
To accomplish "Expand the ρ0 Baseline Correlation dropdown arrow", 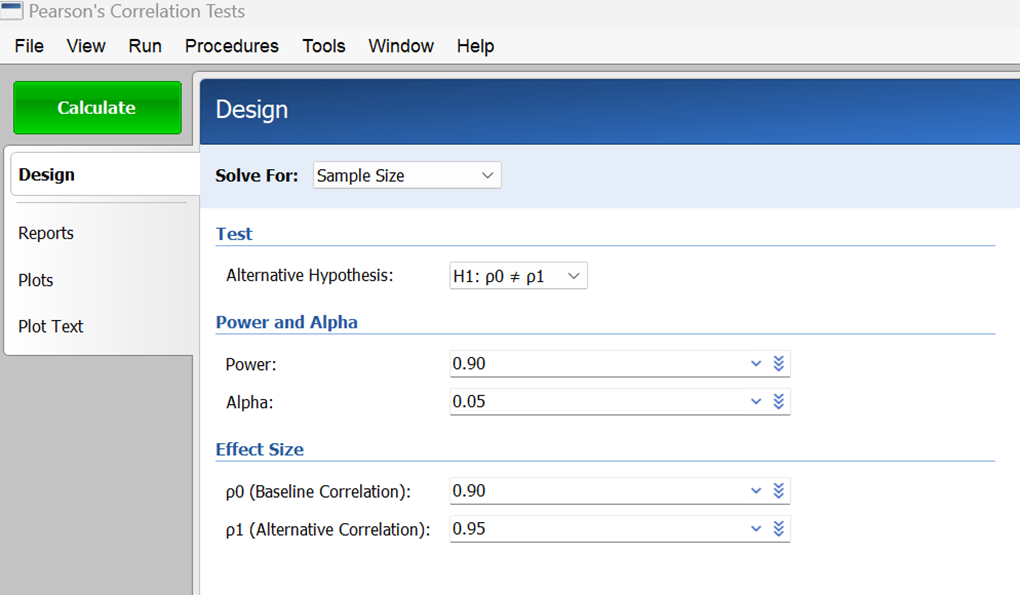I will (756, 491).
